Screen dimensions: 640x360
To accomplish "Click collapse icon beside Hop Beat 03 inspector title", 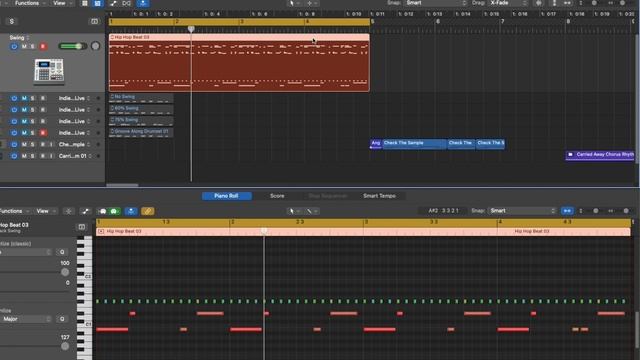I will pos(82,227).
